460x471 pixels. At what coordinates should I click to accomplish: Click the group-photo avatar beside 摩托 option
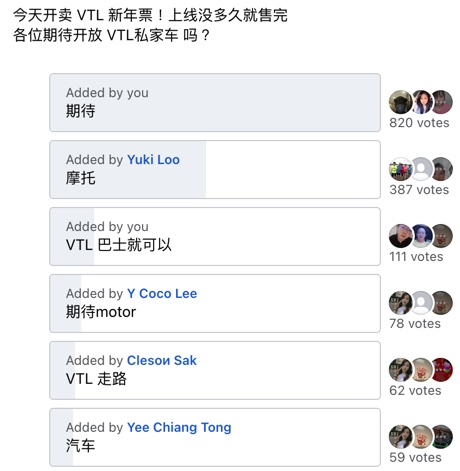(x=401, y=169)
